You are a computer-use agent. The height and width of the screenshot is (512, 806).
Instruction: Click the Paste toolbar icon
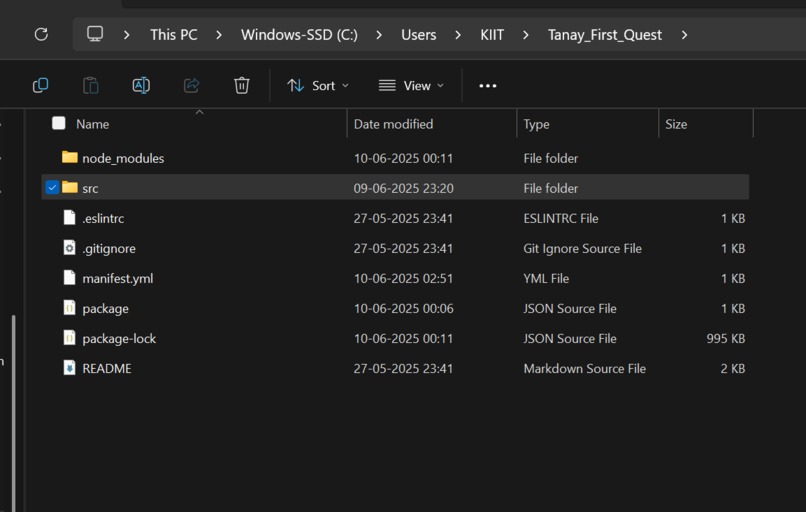pyautogui.click(x=90, y=85)
